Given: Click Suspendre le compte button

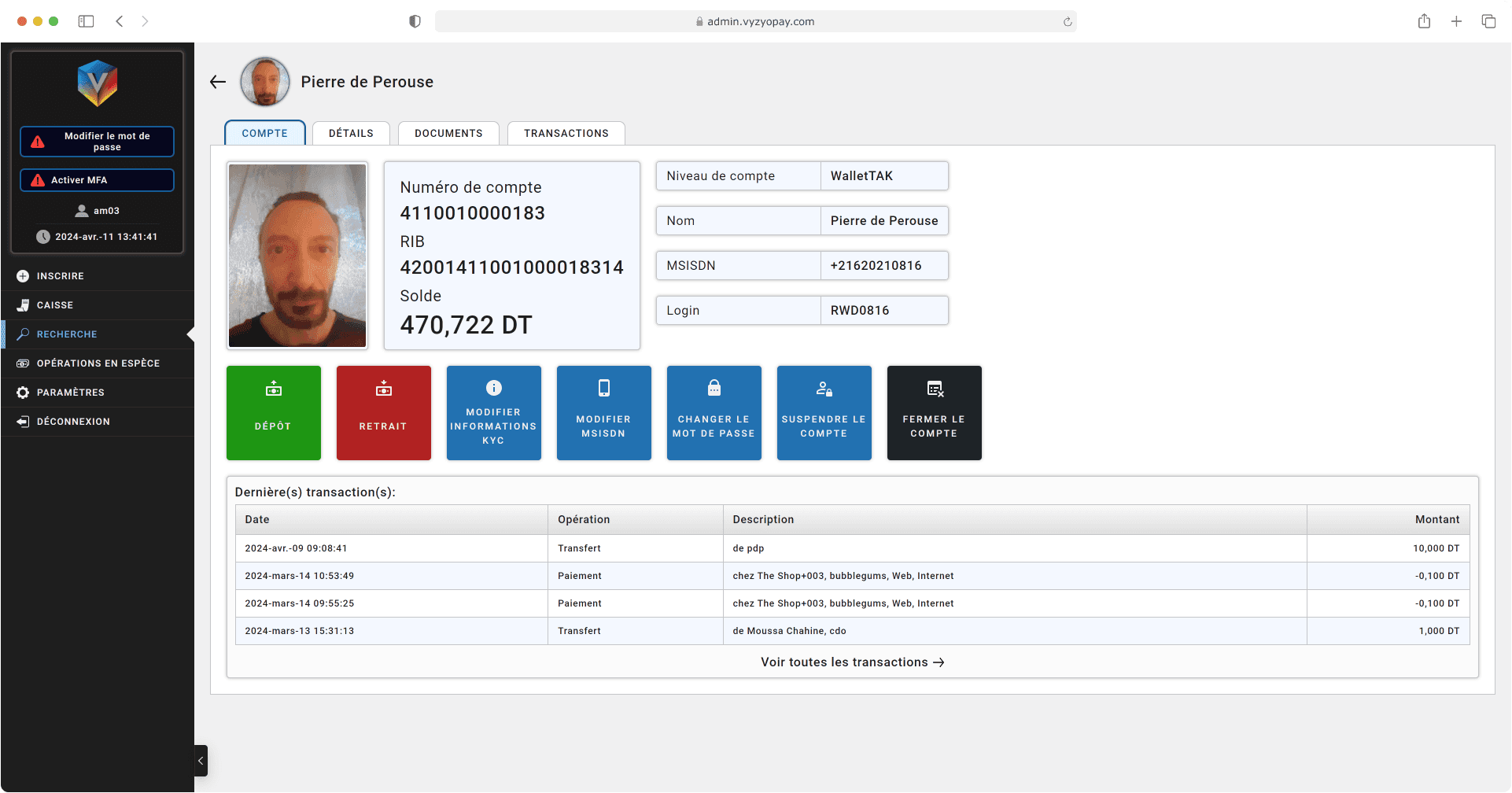Looking at the screenshot, I should point(824,412).
